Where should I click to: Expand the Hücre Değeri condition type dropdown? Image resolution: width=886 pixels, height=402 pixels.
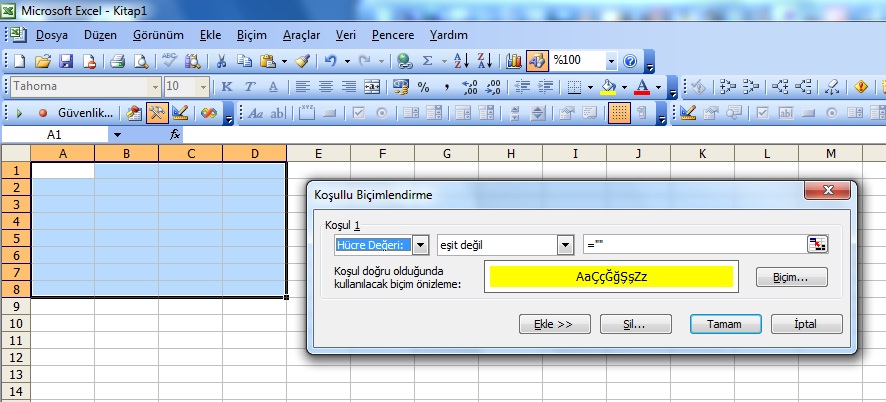click(421, 245)
